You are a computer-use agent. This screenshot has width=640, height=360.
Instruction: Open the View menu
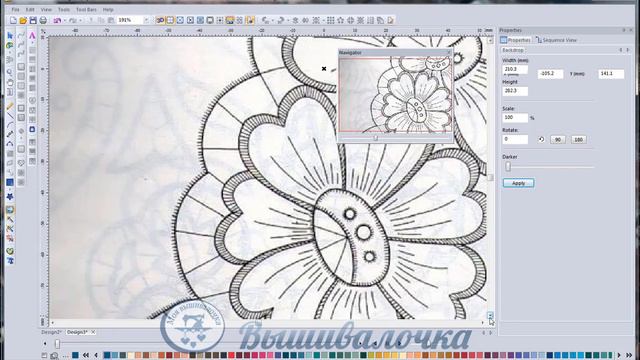(x=46, y=9)
